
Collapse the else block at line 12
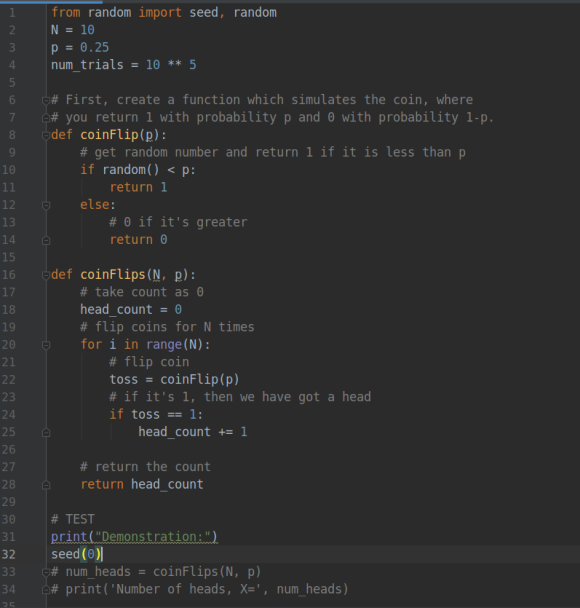[x=46, y=205]
